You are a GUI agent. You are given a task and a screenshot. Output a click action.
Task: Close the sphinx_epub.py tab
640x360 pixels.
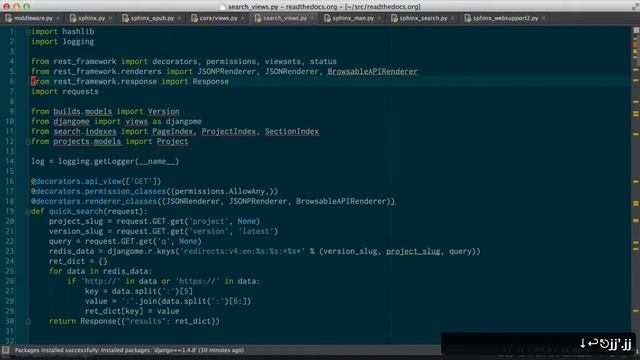[179, 18]
